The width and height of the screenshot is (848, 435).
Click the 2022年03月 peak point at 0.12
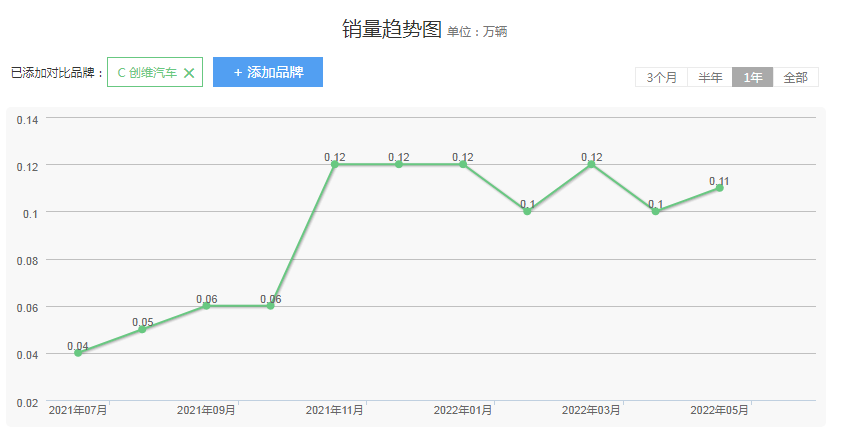click(x=591, y=164)
